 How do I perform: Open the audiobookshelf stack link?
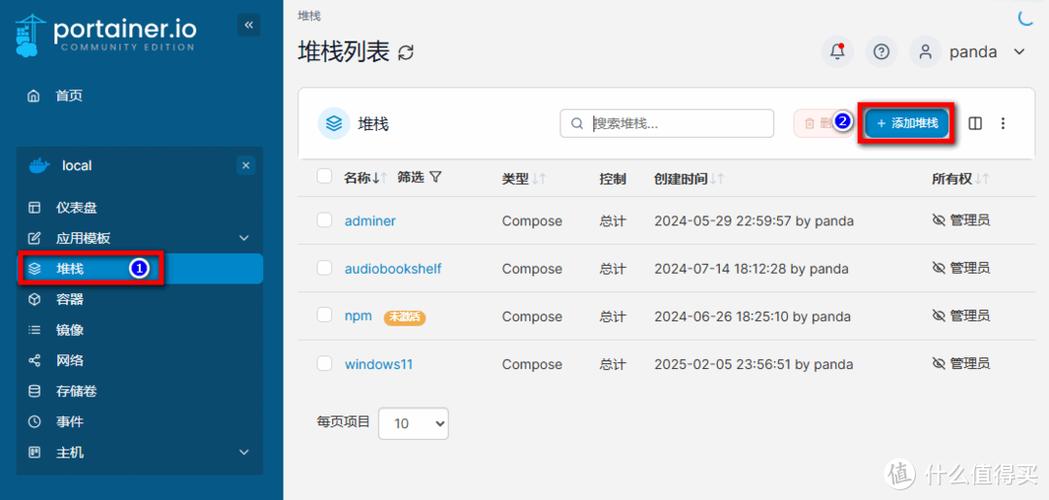pos(393,268)
